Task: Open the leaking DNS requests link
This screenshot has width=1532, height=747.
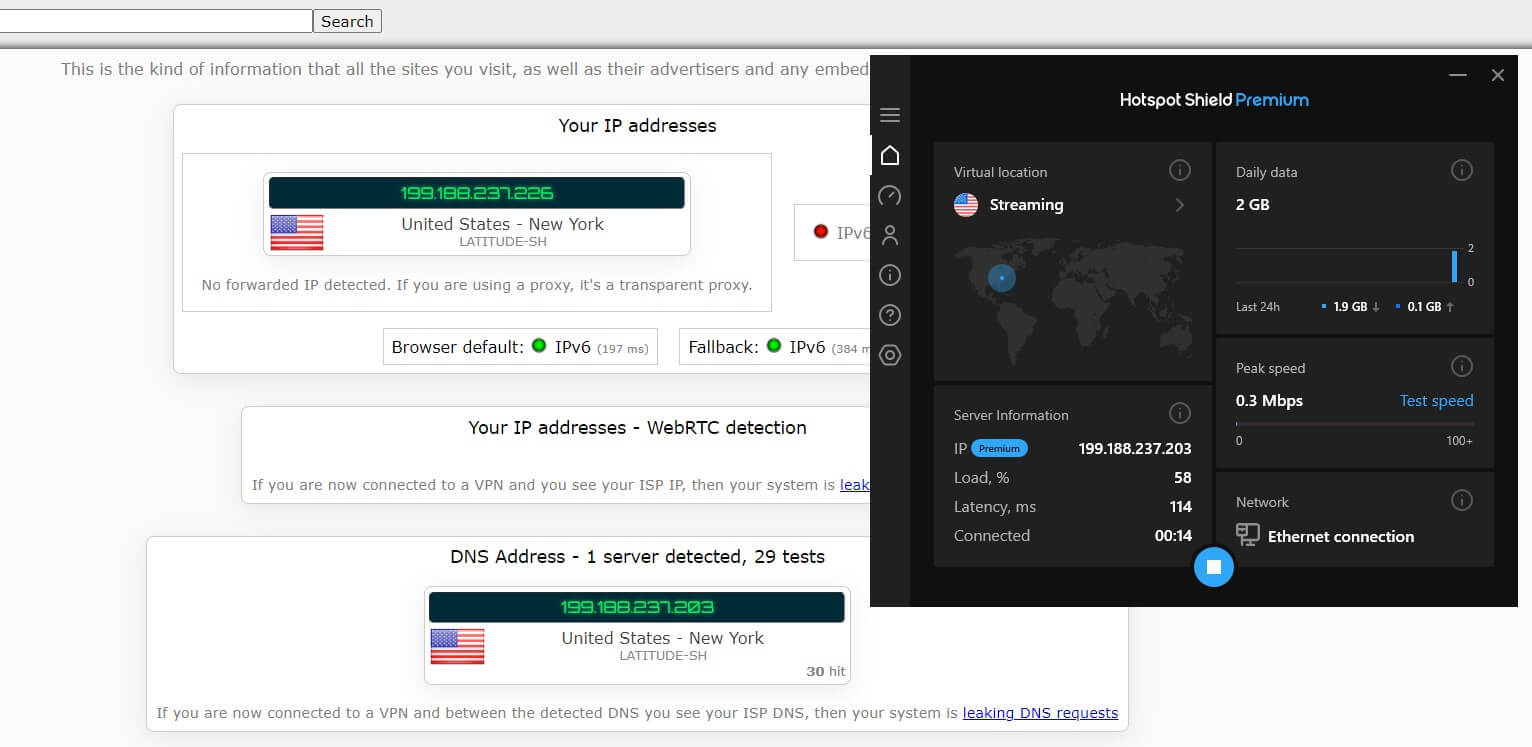Action: click(x=1040, y=713)
